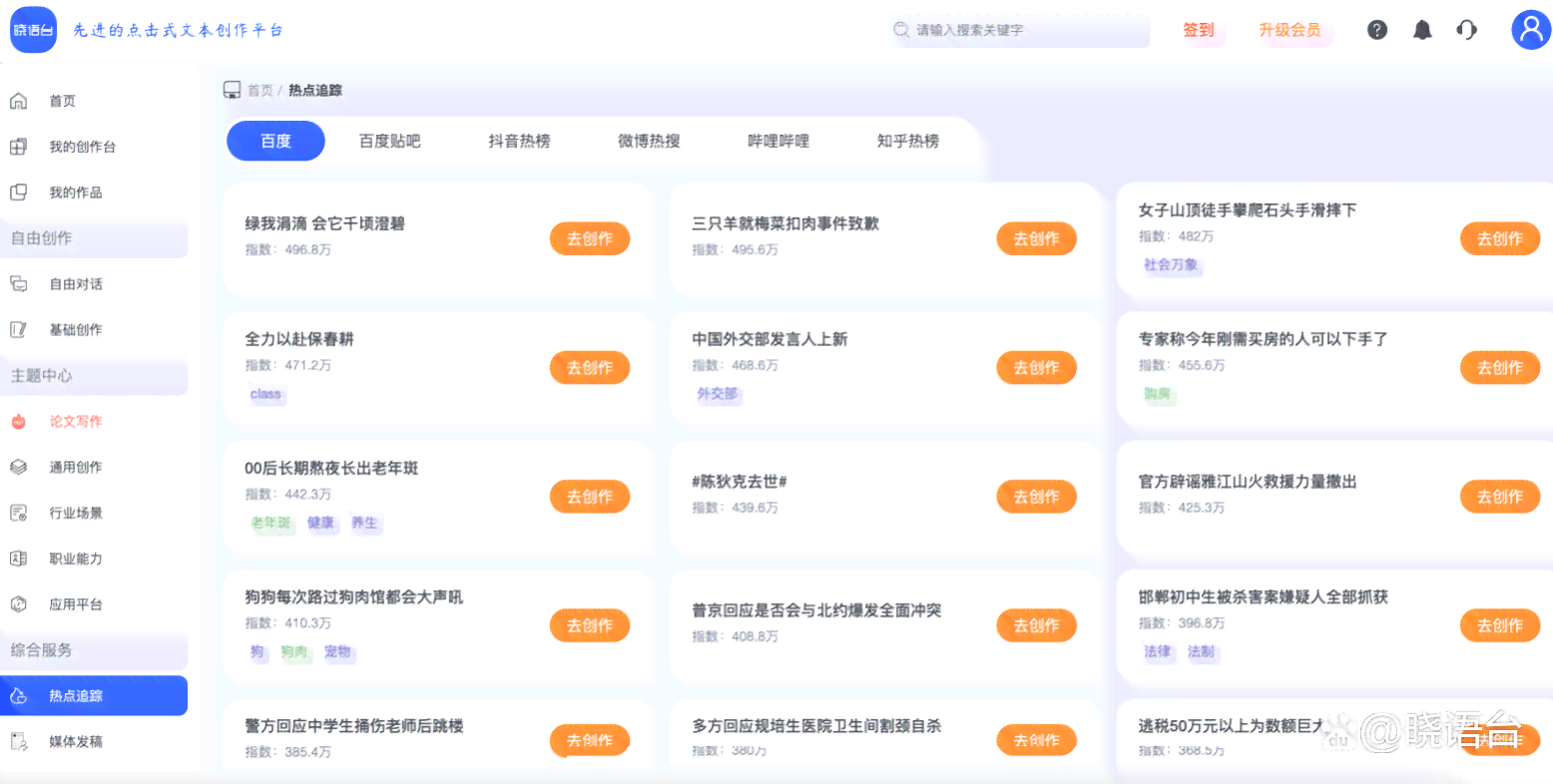Click 去创作 for 多方回应规培生医院卫生间割颈自杀
Screen dimensions: 1553x784
click(1037, 740)
